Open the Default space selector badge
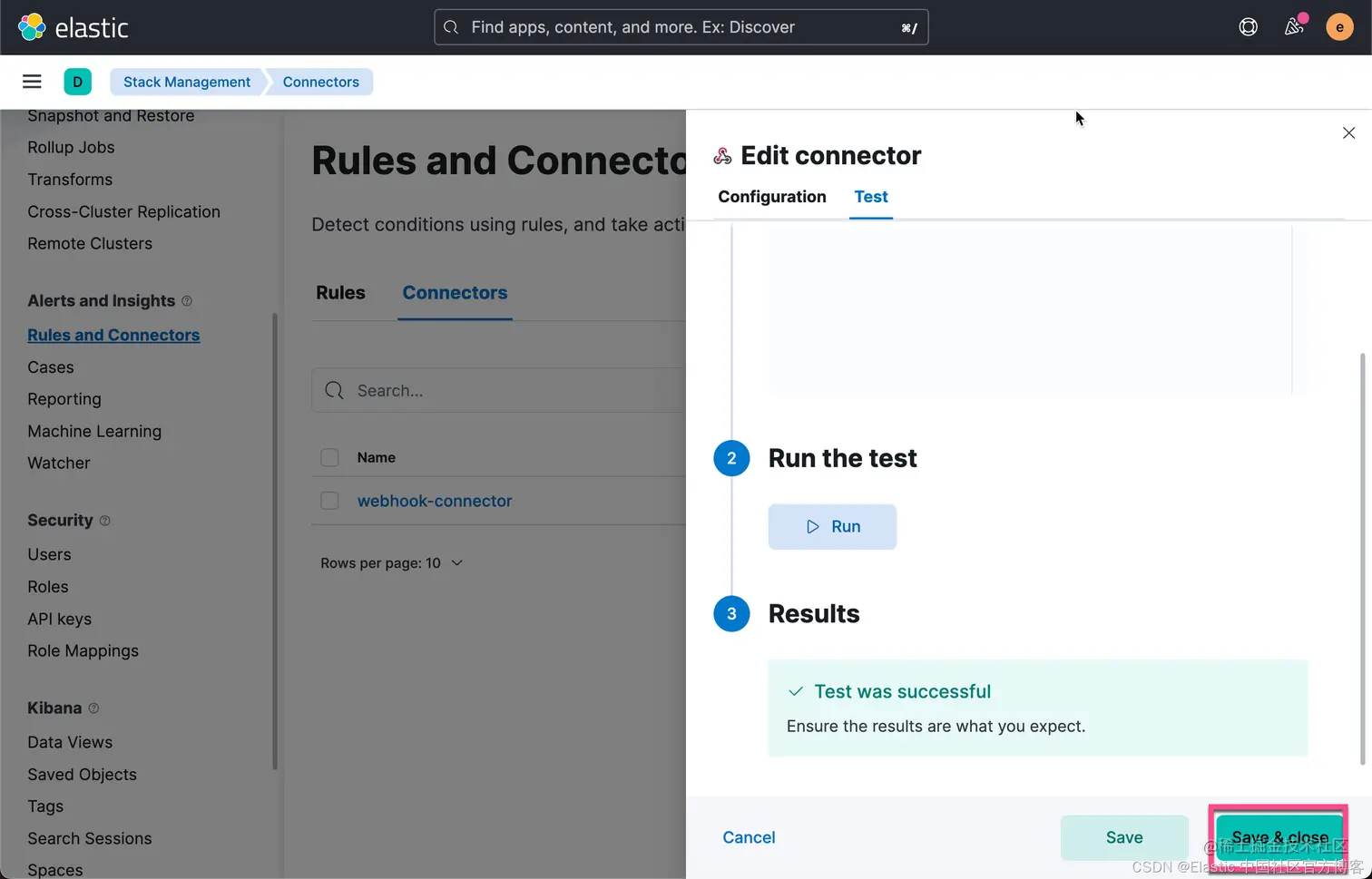Image resolution: width=1372 pixels, height=879 pixels. 78,82
